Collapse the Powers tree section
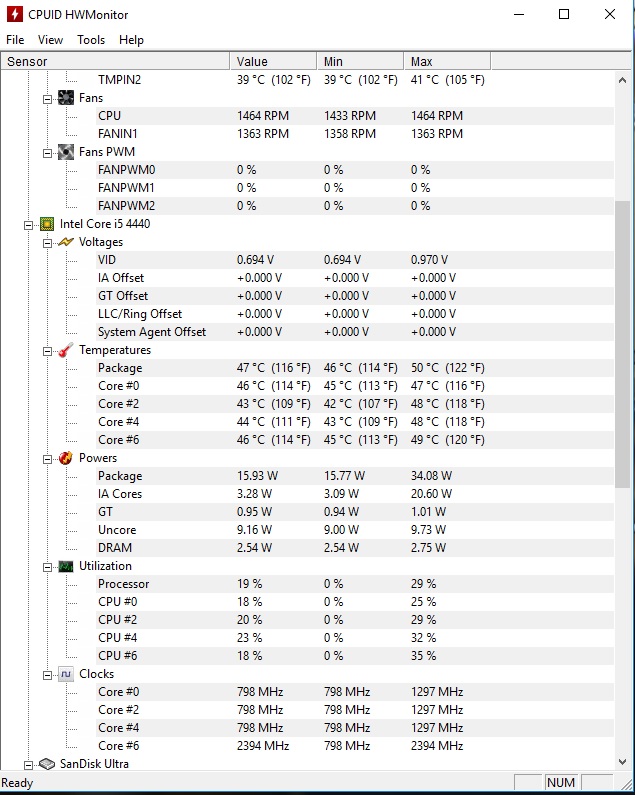The image size is (635, 795). coord(47,458)
